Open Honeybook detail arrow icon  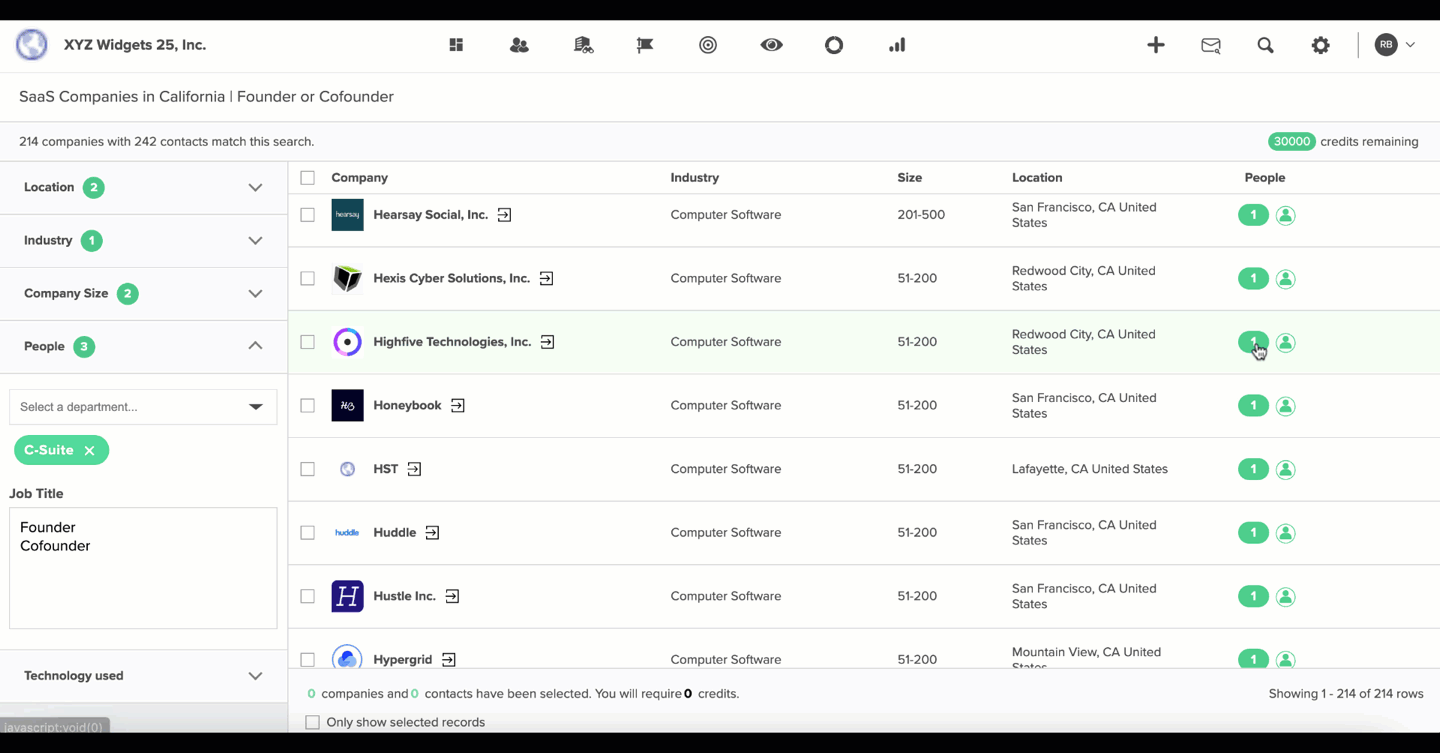pyautogui.click(x=457, y=406)
